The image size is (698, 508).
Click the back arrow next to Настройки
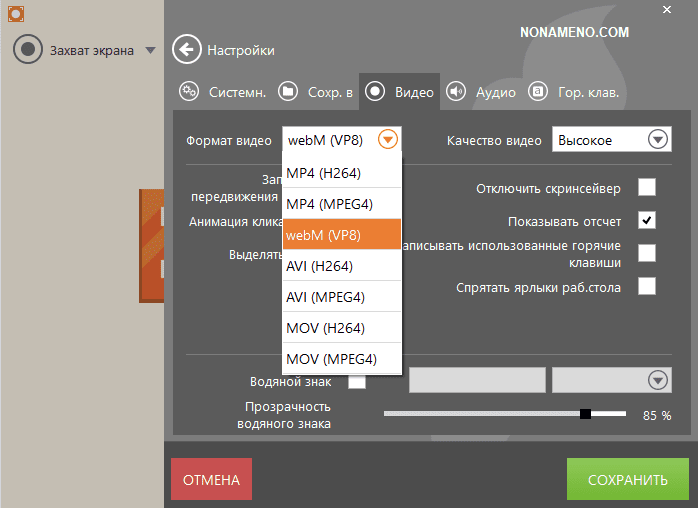point(185,49)
